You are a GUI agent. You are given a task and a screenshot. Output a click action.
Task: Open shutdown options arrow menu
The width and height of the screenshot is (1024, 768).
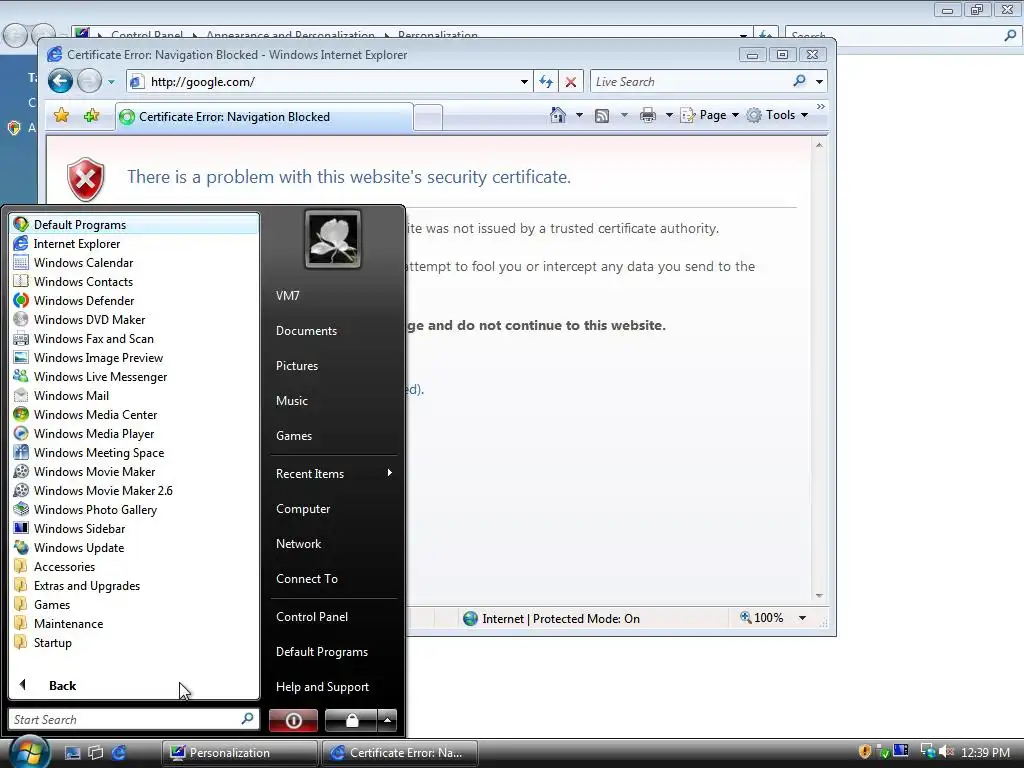tap(387, 720)
